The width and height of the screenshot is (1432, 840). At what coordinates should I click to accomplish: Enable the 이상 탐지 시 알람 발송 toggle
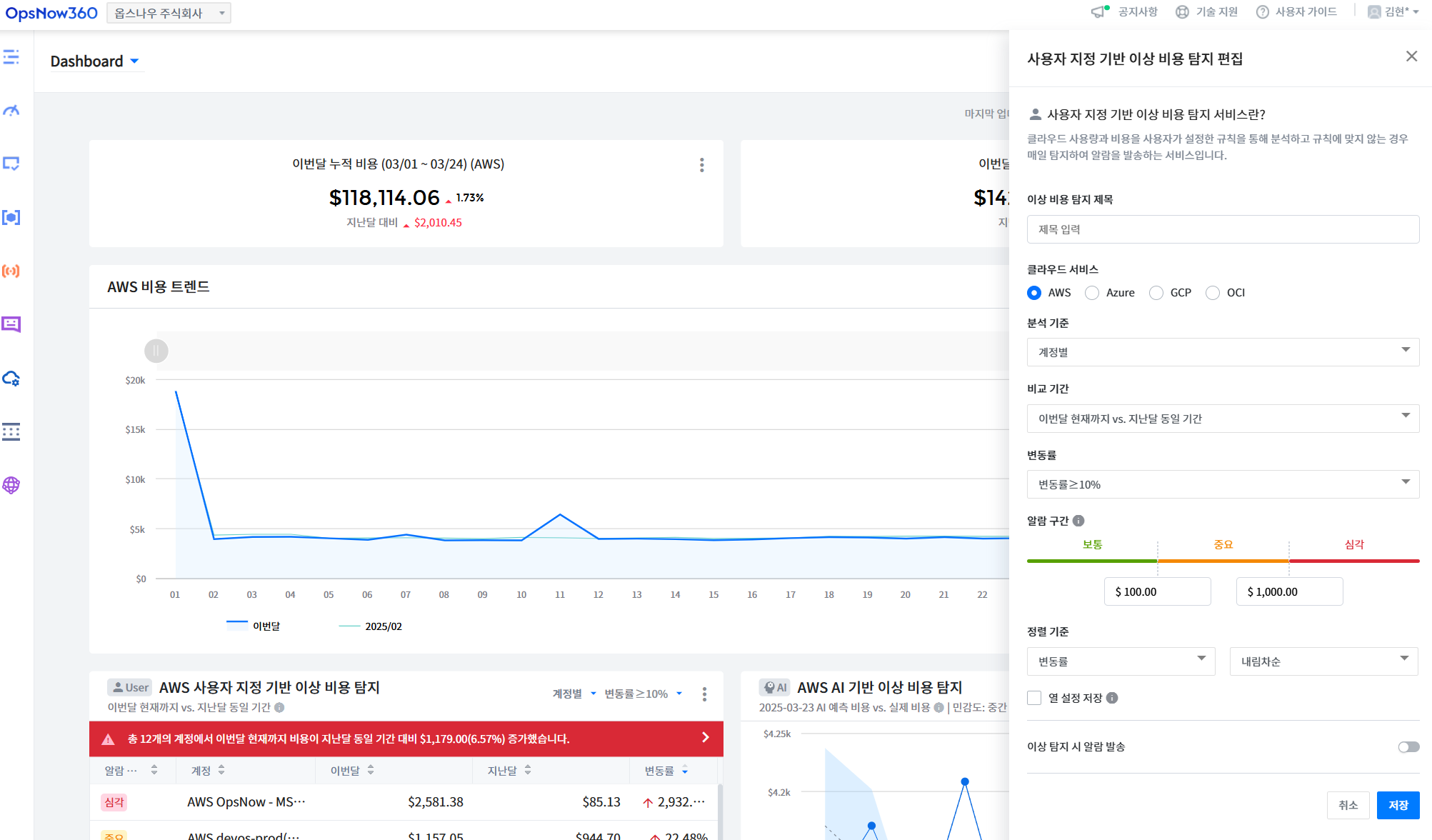[x=1408, y=747]
